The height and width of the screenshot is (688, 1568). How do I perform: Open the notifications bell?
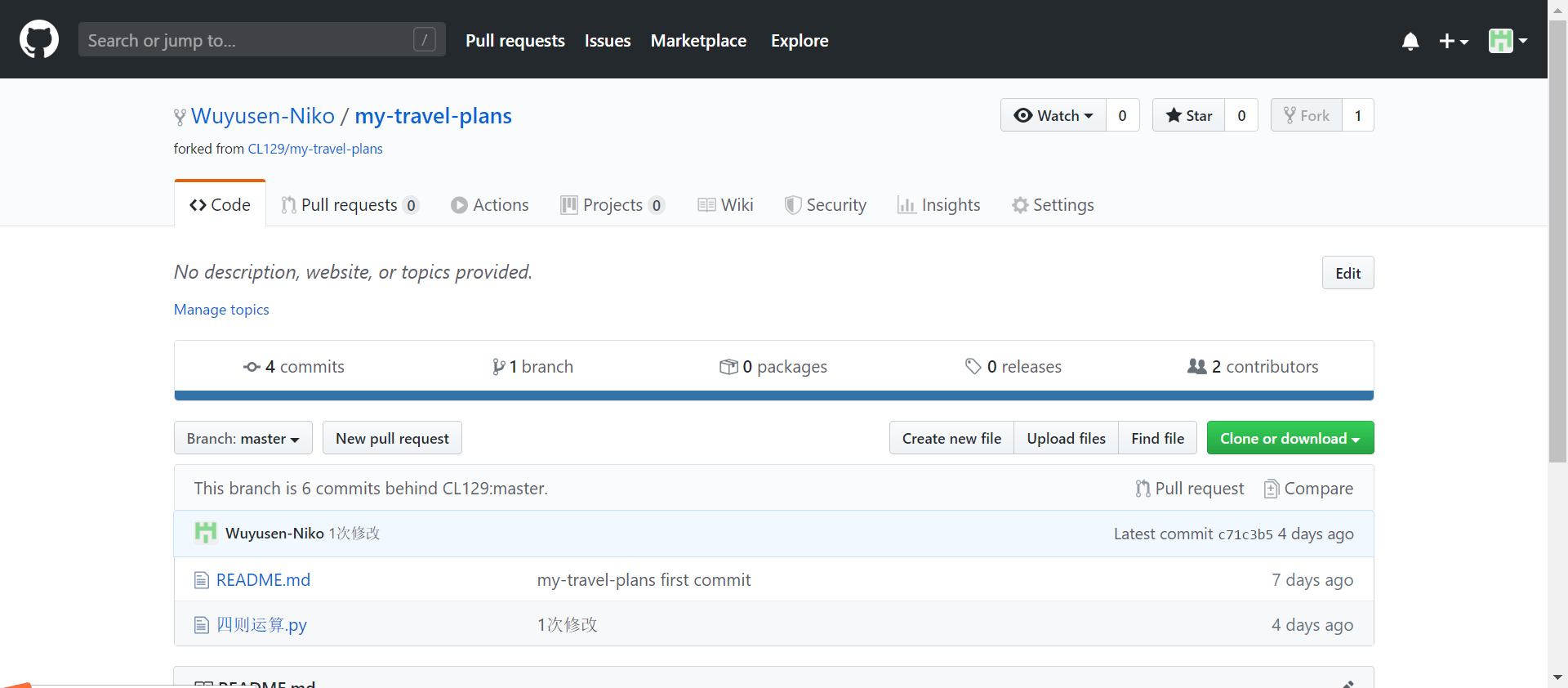click(x=1410, y=41)
